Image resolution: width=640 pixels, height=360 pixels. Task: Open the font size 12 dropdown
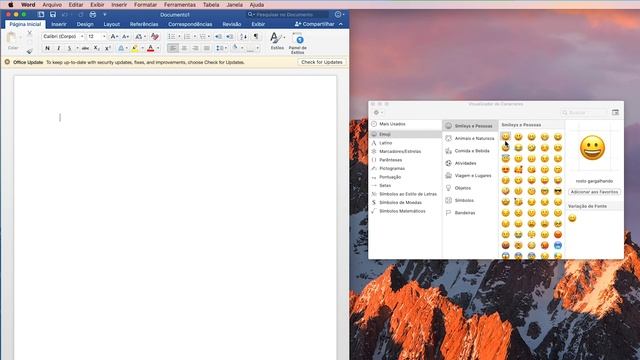tap(104, 36)
